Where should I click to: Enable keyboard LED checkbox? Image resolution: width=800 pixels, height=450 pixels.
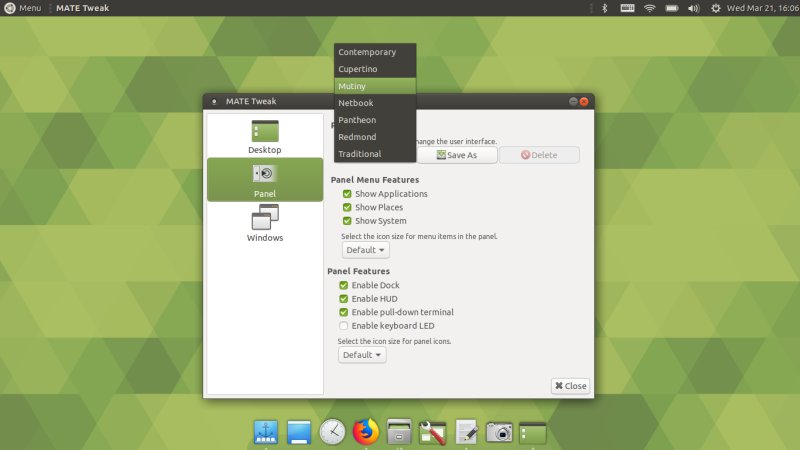(344, 325)
